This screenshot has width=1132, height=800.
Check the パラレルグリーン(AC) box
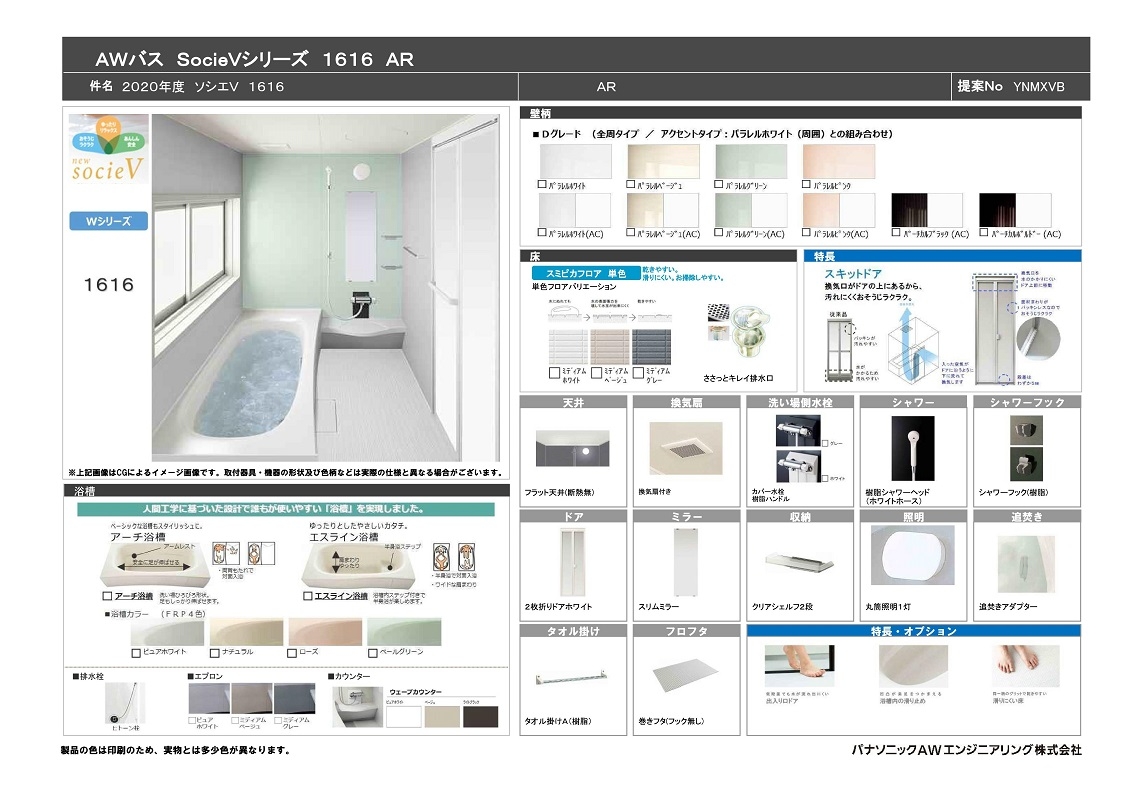pos(718,232)
